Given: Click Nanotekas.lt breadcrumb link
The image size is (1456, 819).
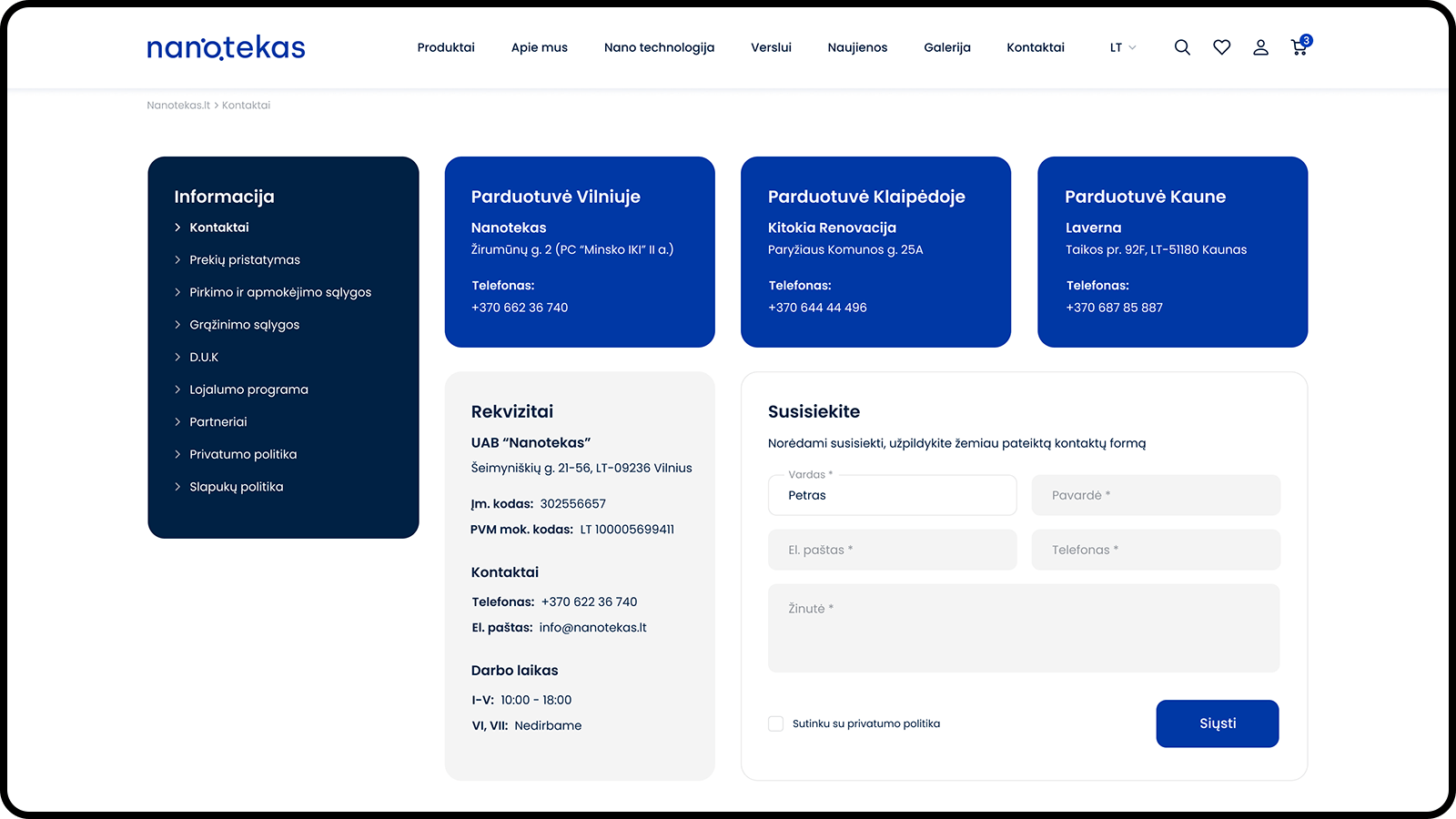Looking at the screenshot, I should point(178,106).
